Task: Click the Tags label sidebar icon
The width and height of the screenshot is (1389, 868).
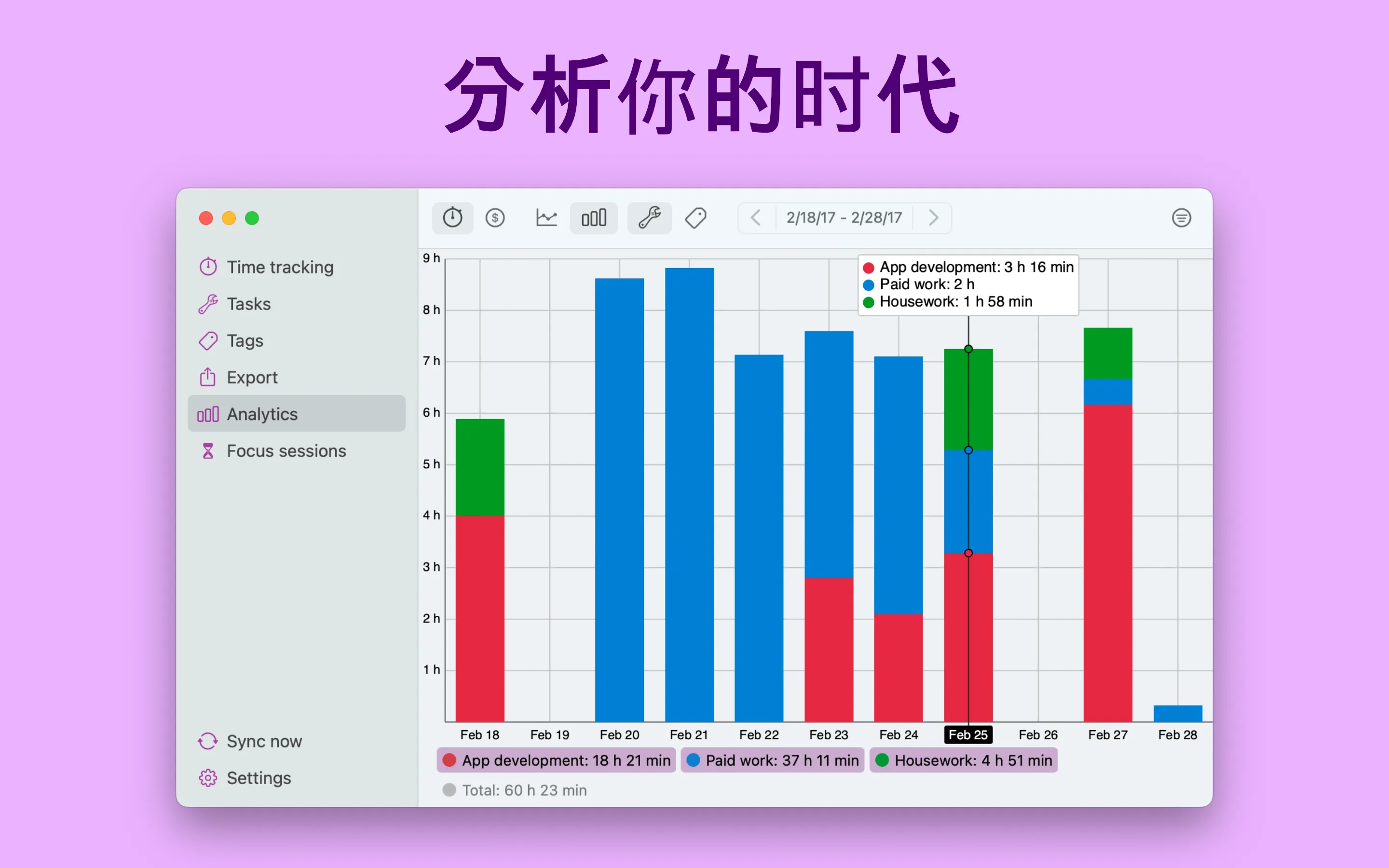Action: tap(208, 340)
